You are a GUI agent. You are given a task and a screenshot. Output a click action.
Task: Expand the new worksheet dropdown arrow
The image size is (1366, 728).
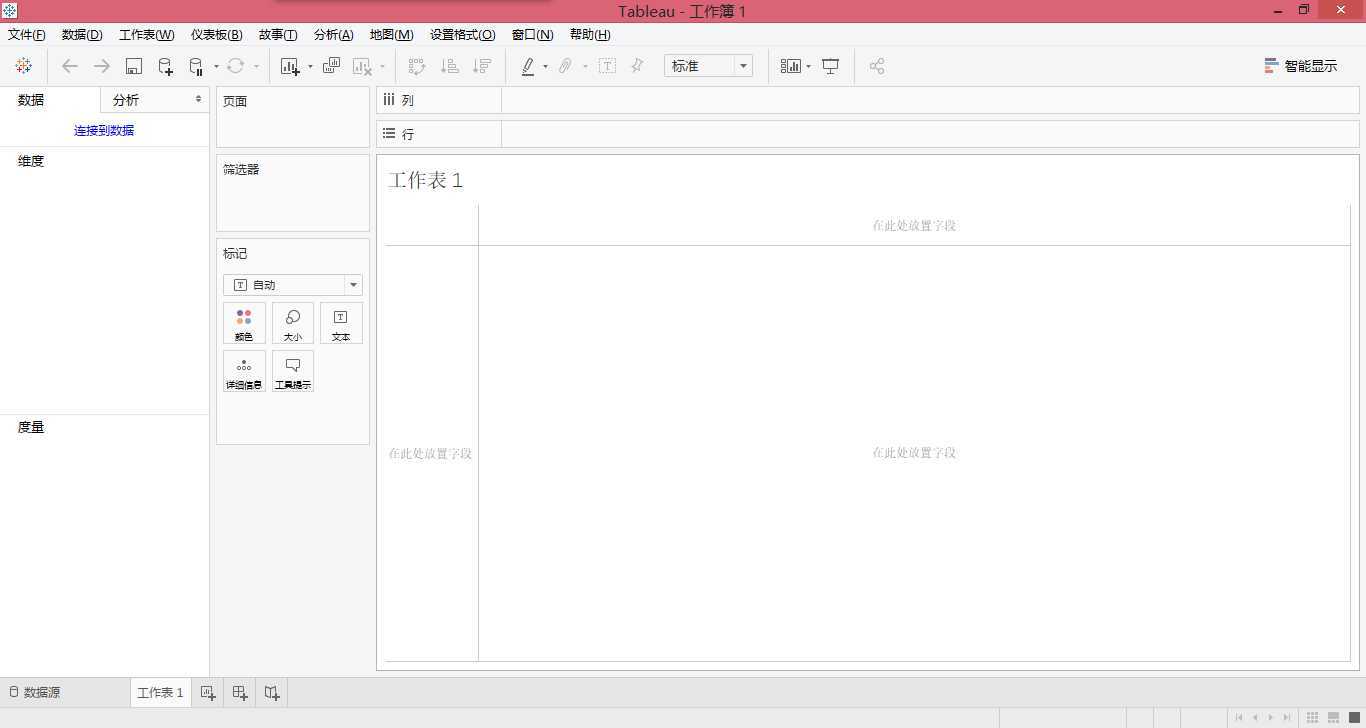(x=310, y=67)
